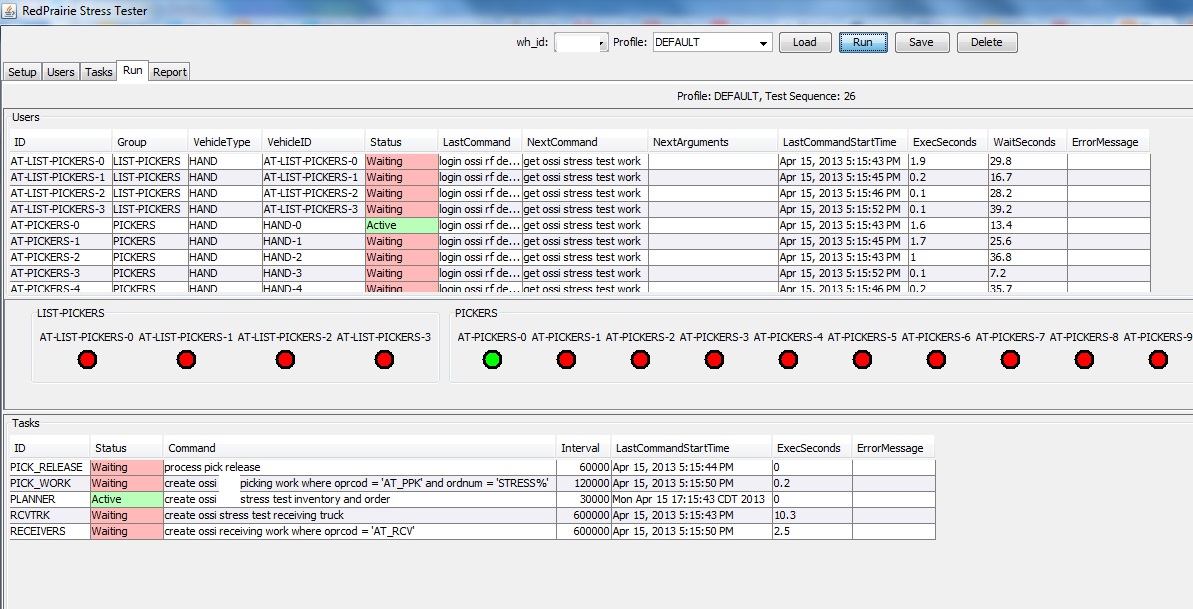This screenshot has height=609, width=1193.
Task: Switch to the Report tab
Action: coord(169,71)
